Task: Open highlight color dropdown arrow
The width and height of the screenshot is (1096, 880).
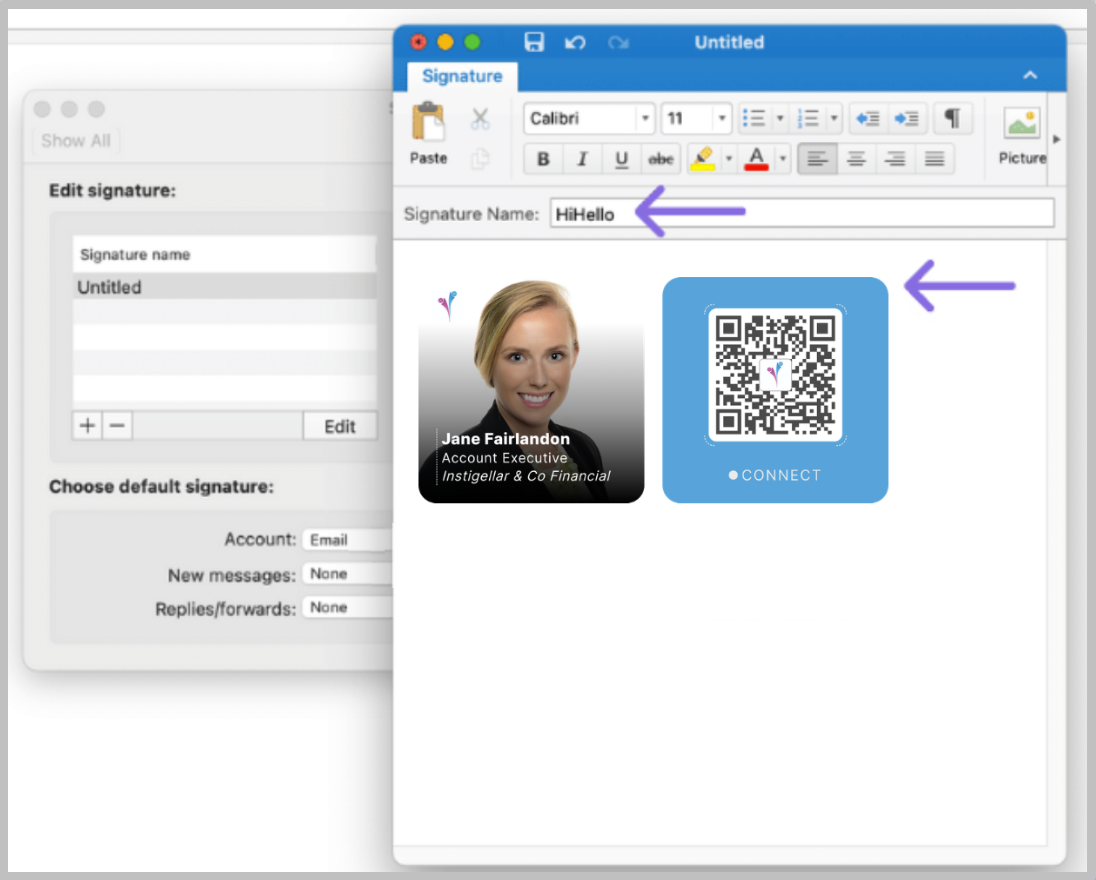Action: tap(728, 159)
